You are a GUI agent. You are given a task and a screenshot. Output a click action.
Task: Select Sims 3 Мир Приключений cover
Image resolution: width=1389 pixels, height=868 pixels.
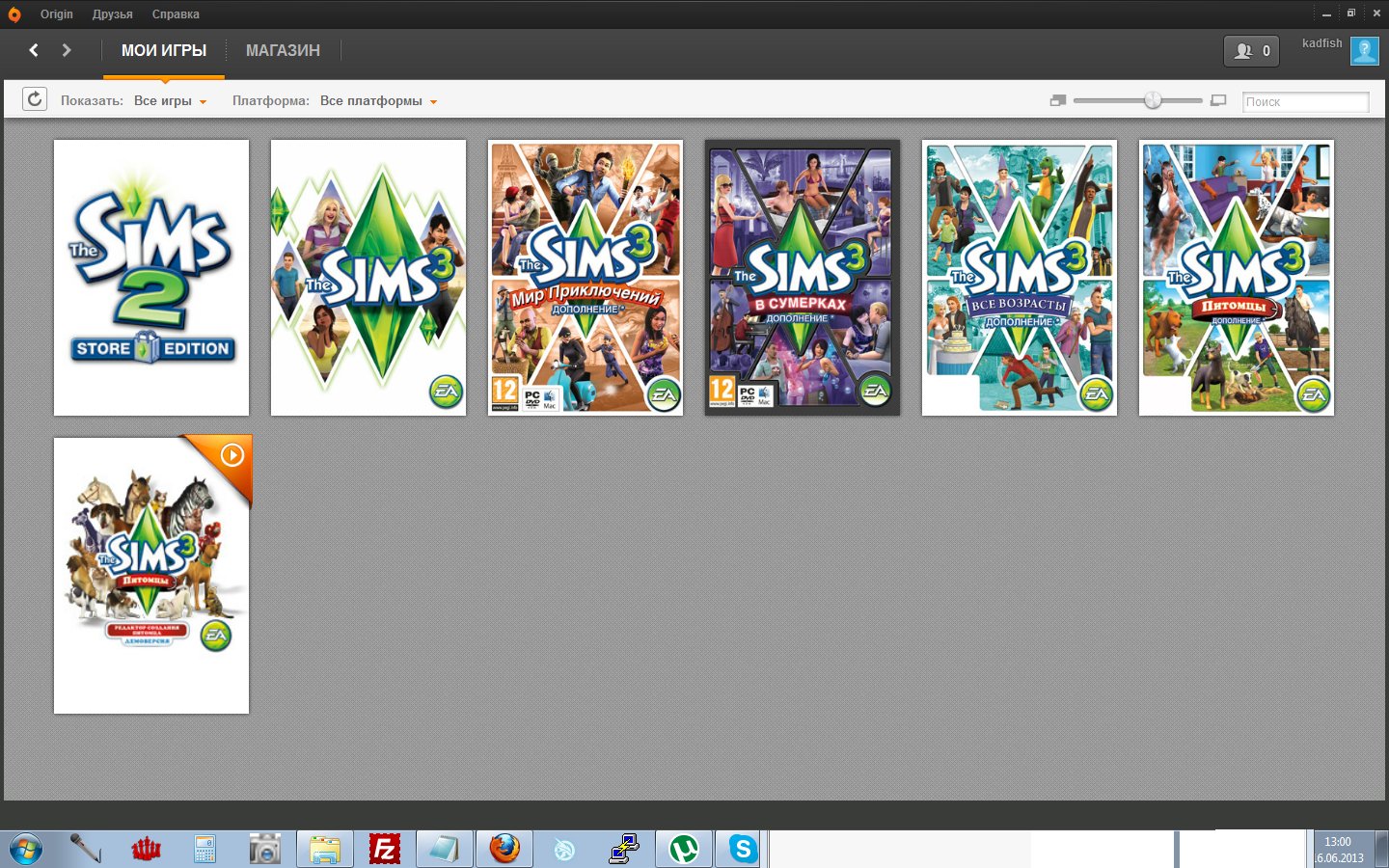(586, 278)
